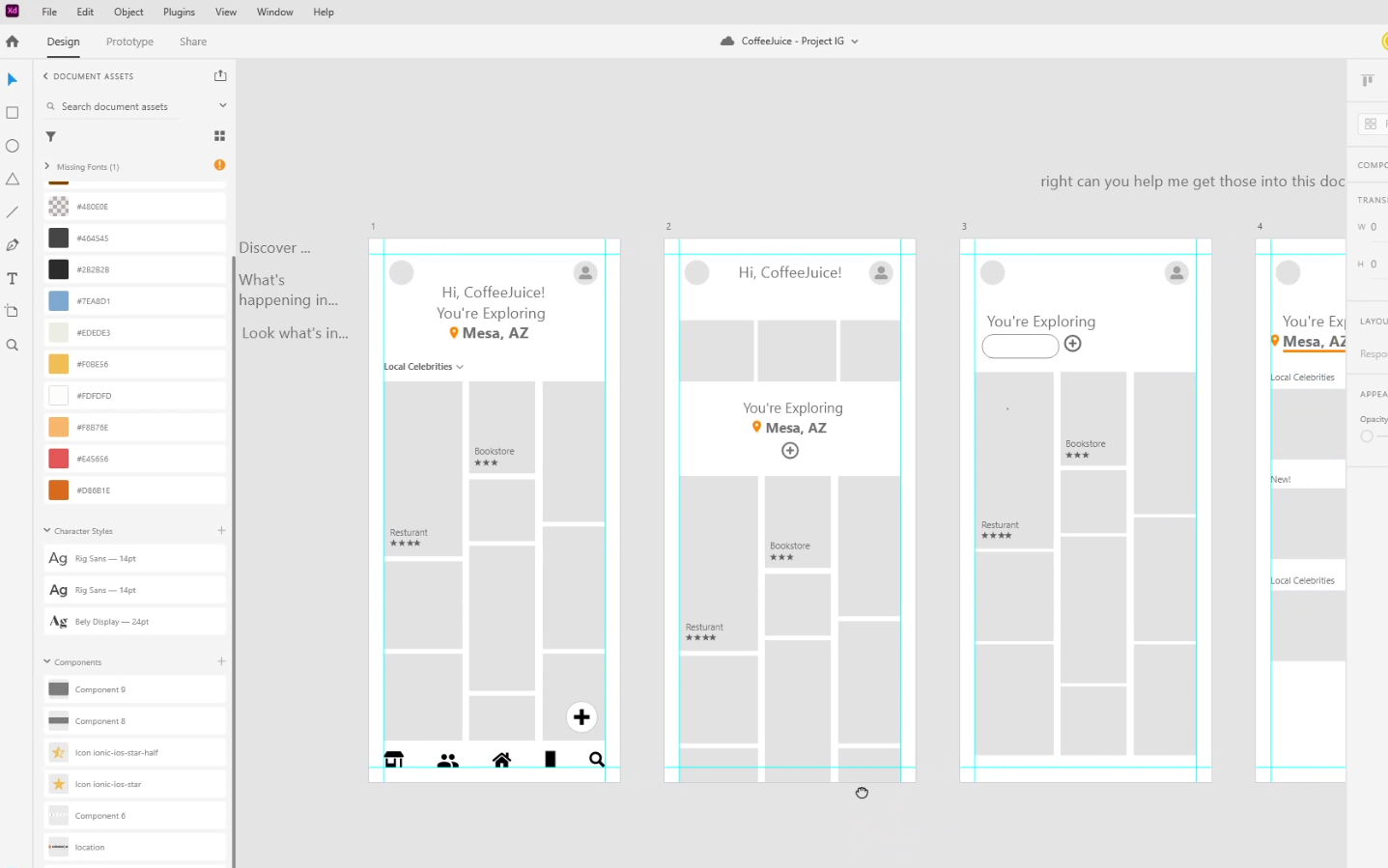Click empty search pill on artboard 3
This screenshot has width=1388, height=868.
tap(1020, 346)
